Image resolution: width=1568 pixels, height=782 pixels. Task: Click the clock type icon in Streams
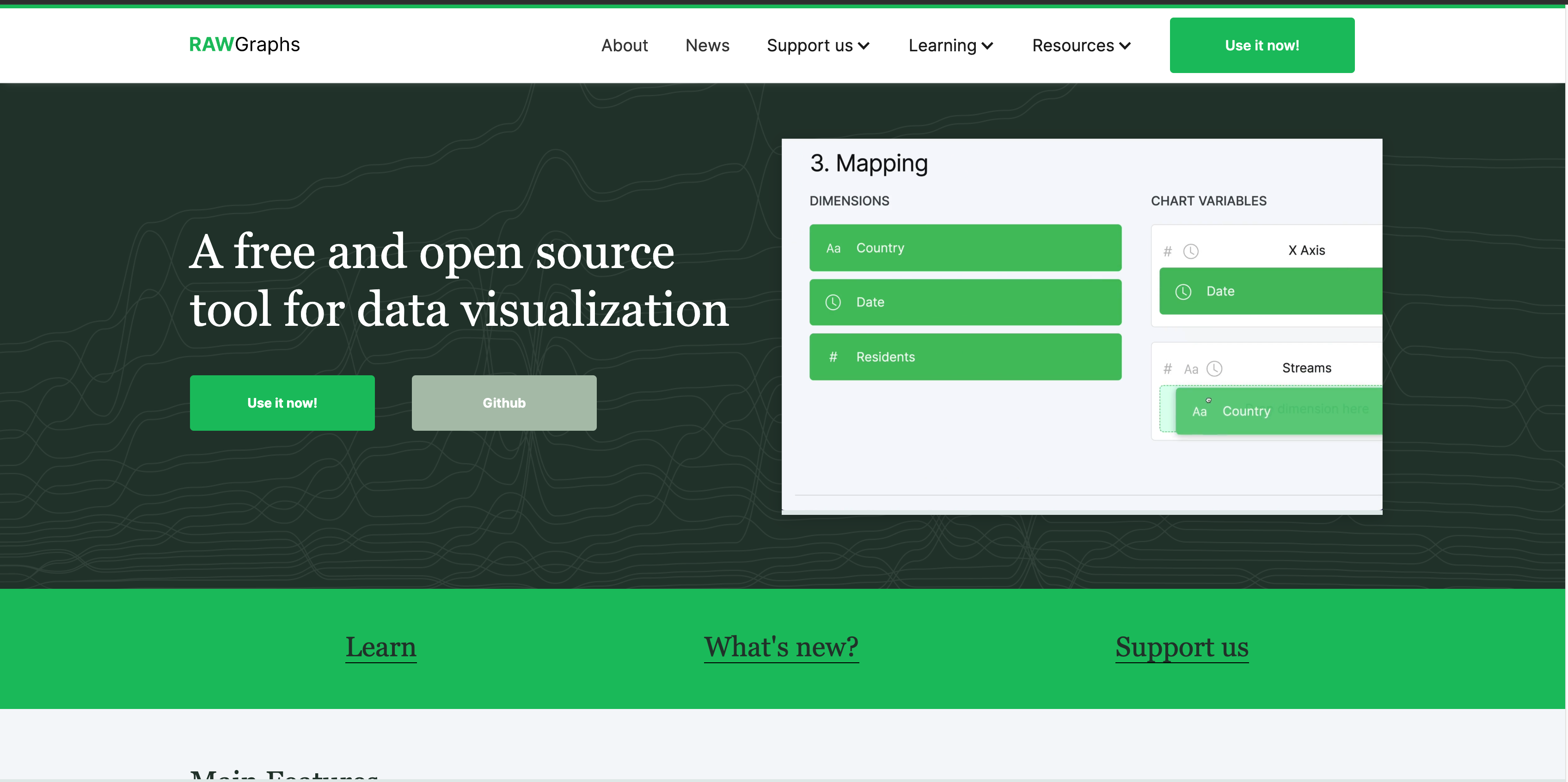(1214, 369)
